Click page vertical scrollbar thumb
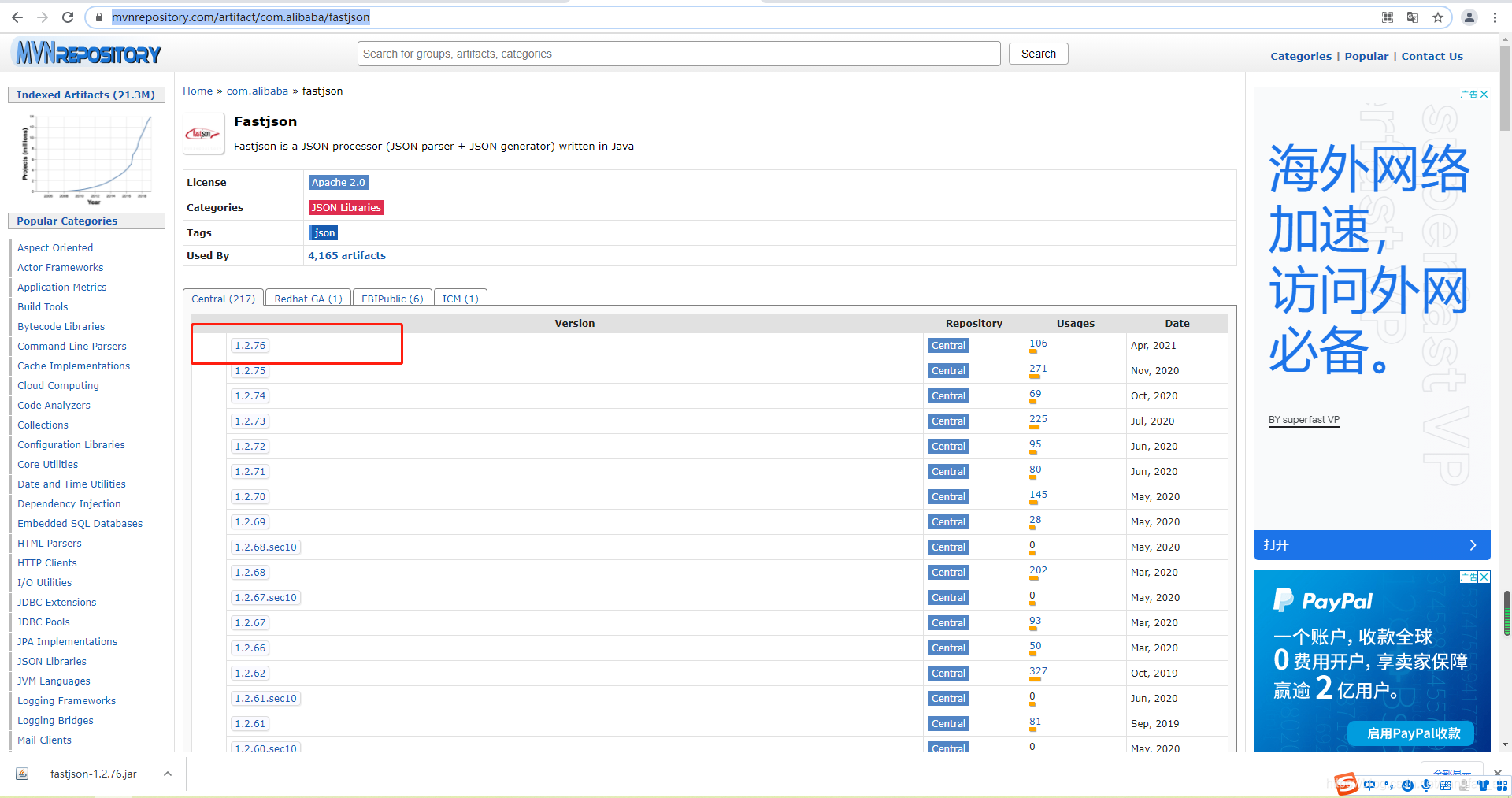Viewport: 1512px width, 798px height. 1505,87
